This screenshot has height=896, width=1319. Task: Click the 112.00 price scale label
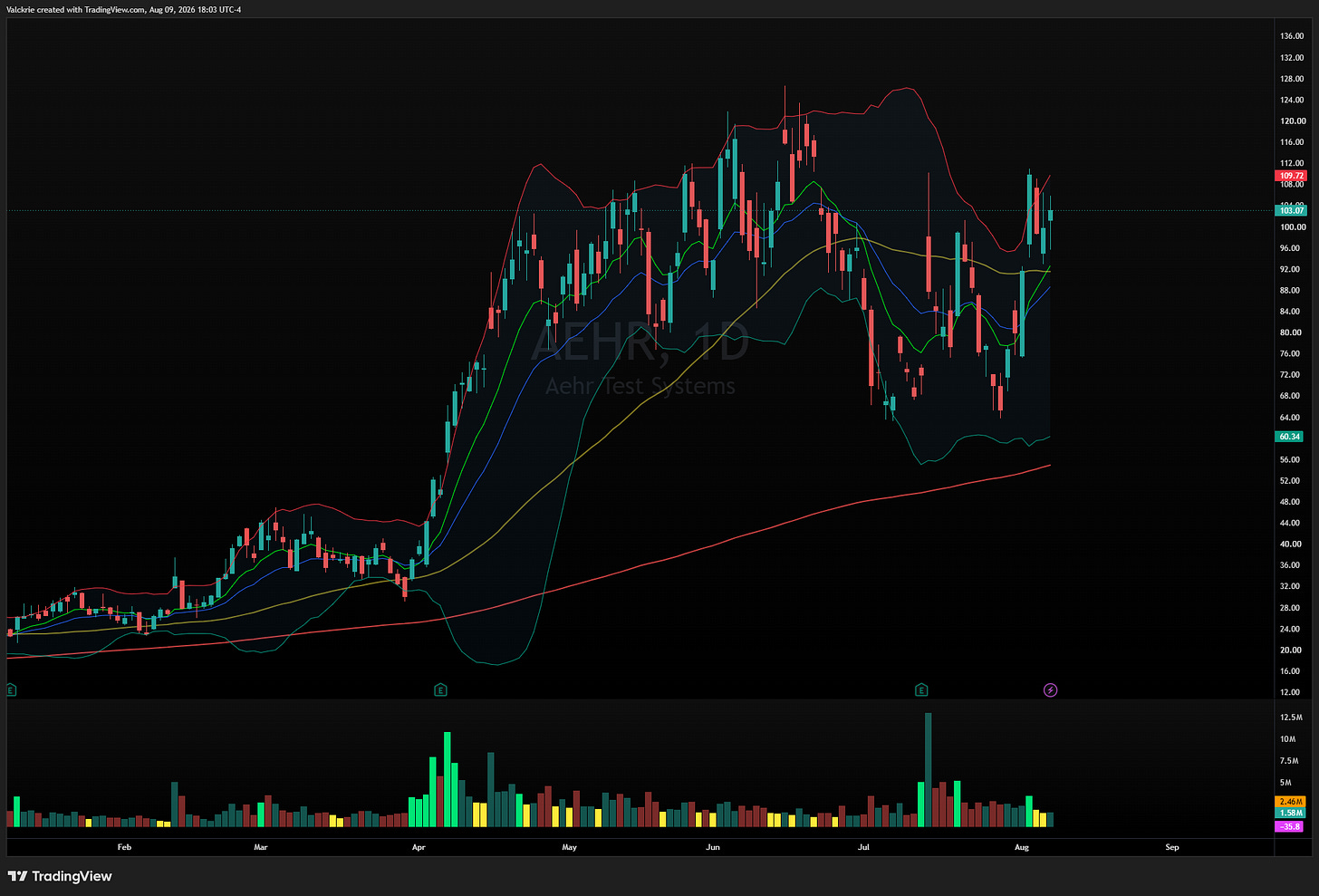[x=1292, y=164]
